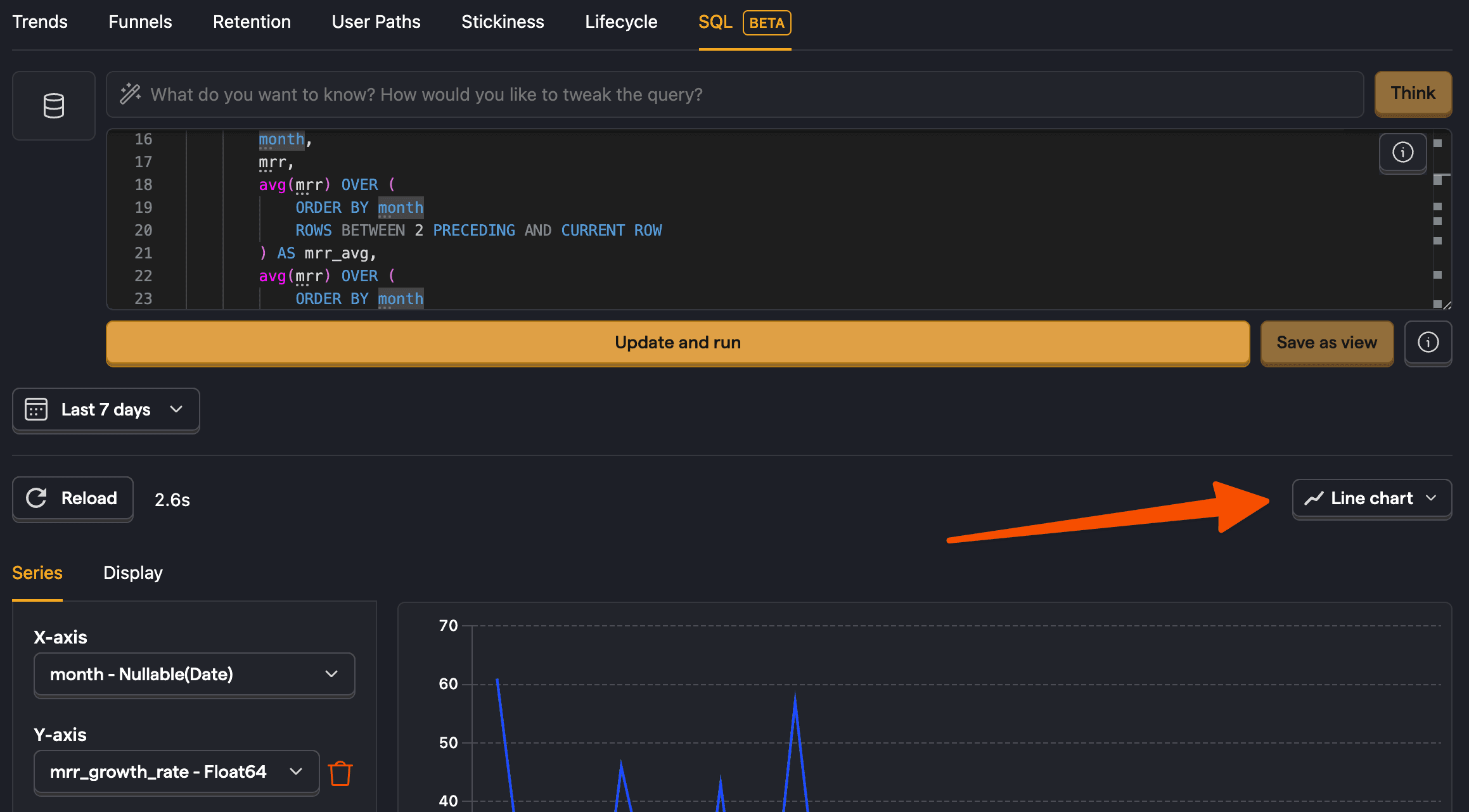Click the Think button
This screenshot has height=812, width=1469.
point(1413,93)
